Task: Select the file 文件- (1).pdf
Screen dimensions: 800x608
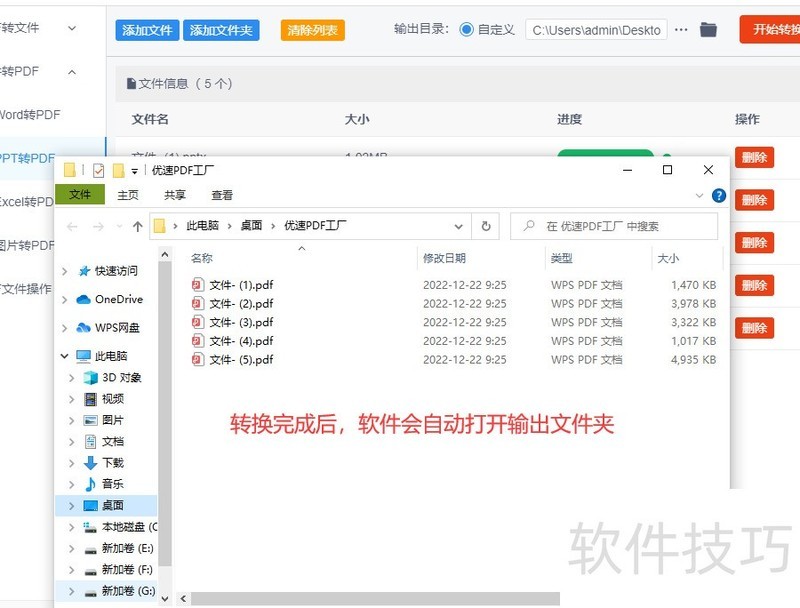Action: coord(241,285)
